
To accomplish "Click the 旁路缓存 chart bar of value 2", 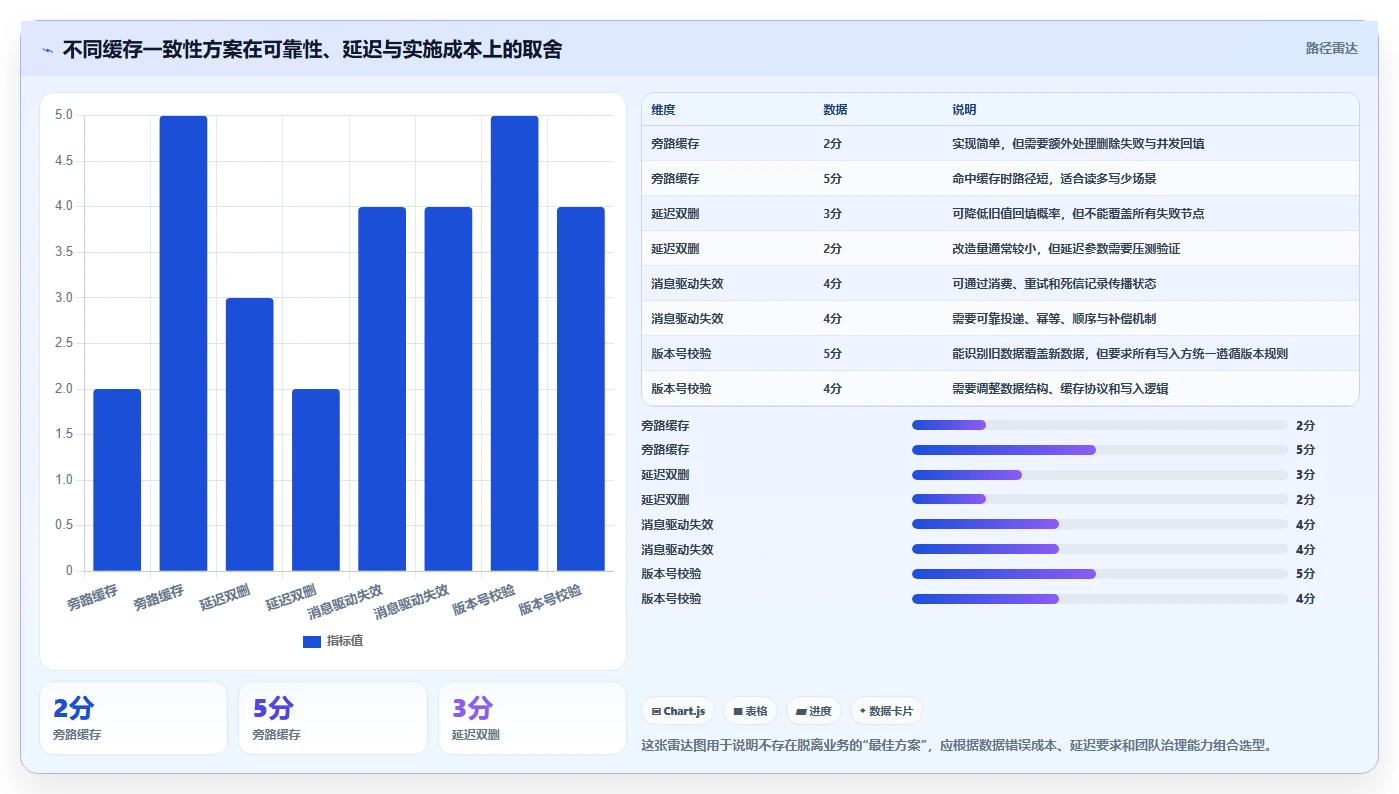I will point(117,480).
